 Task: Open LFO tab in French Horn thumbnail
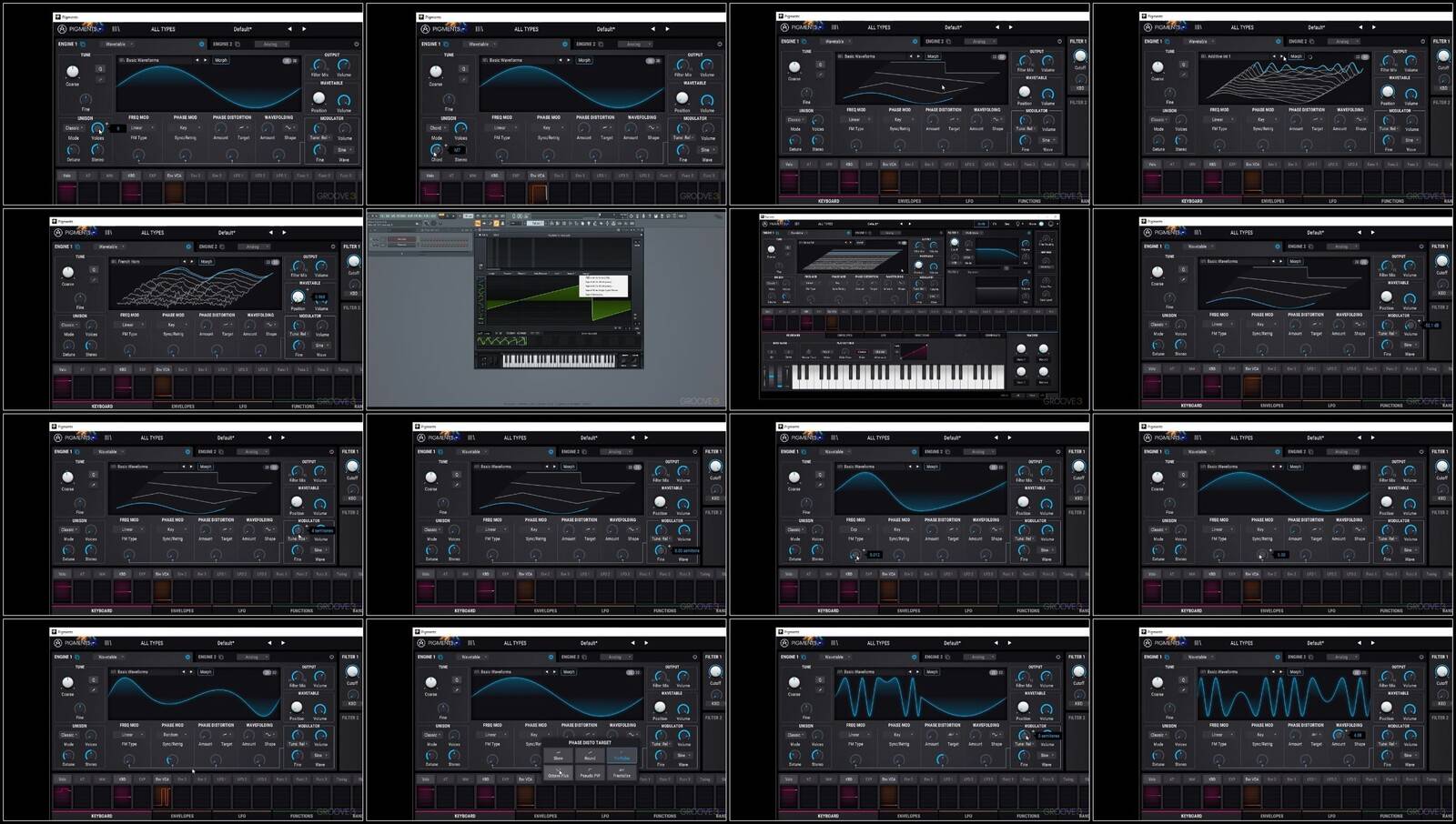pos(242,406)
